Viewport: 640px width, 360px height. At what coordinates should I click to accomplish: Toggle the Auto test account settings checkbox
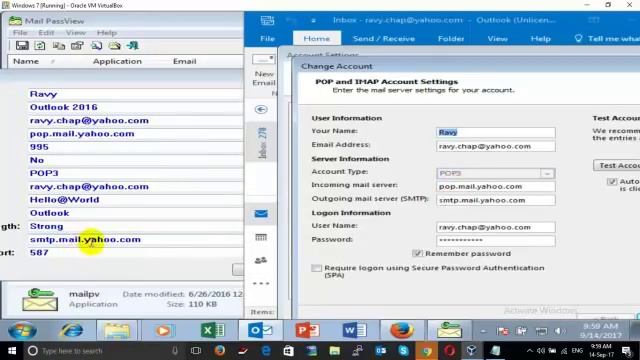611,182
